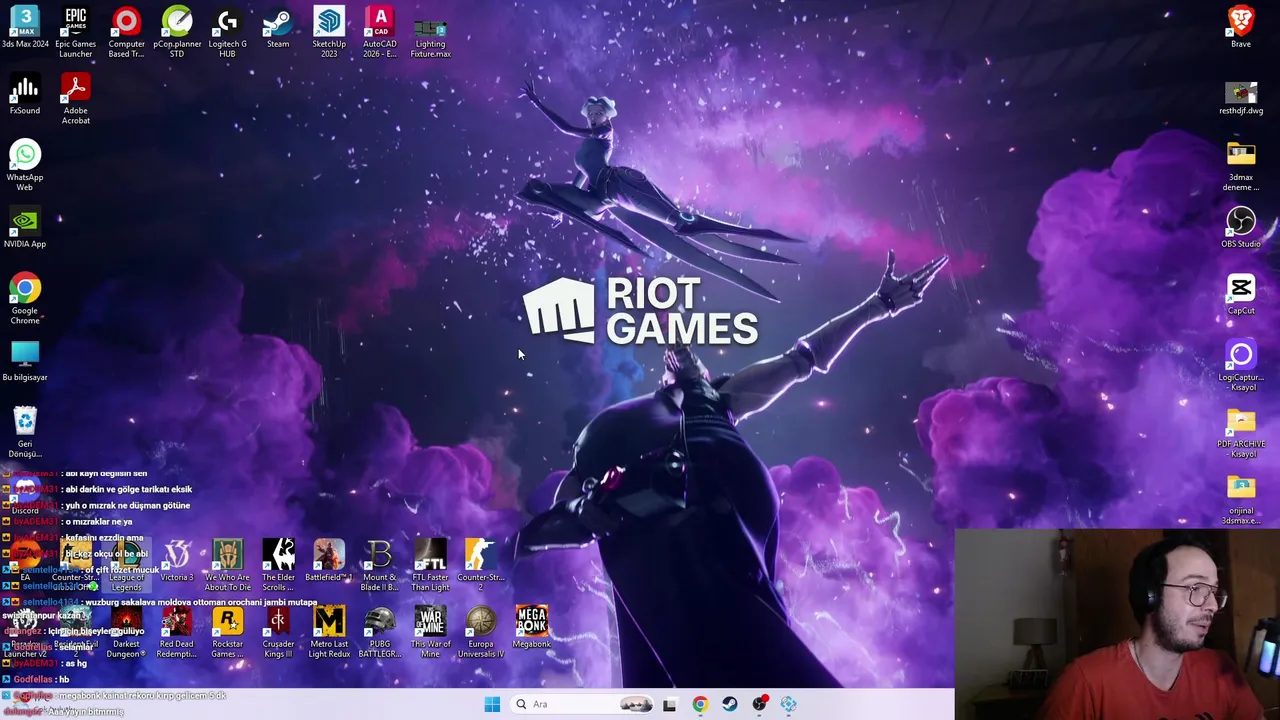Launch the Counter-Strike 2 desktop shortcut

pos(481,565)
